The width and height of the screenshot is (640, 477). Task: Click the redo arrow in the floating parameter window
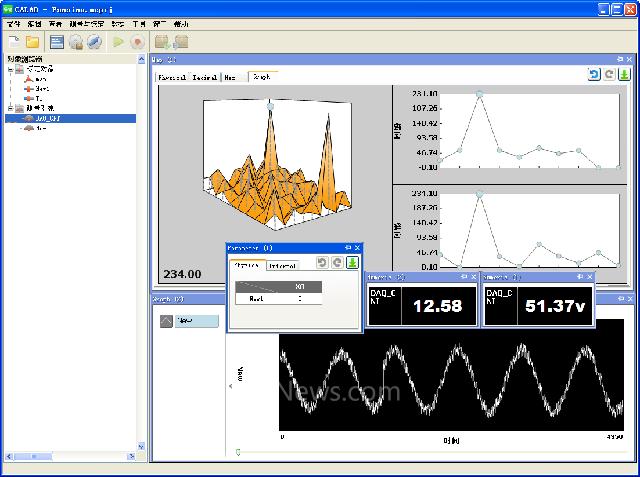[337, 263]
